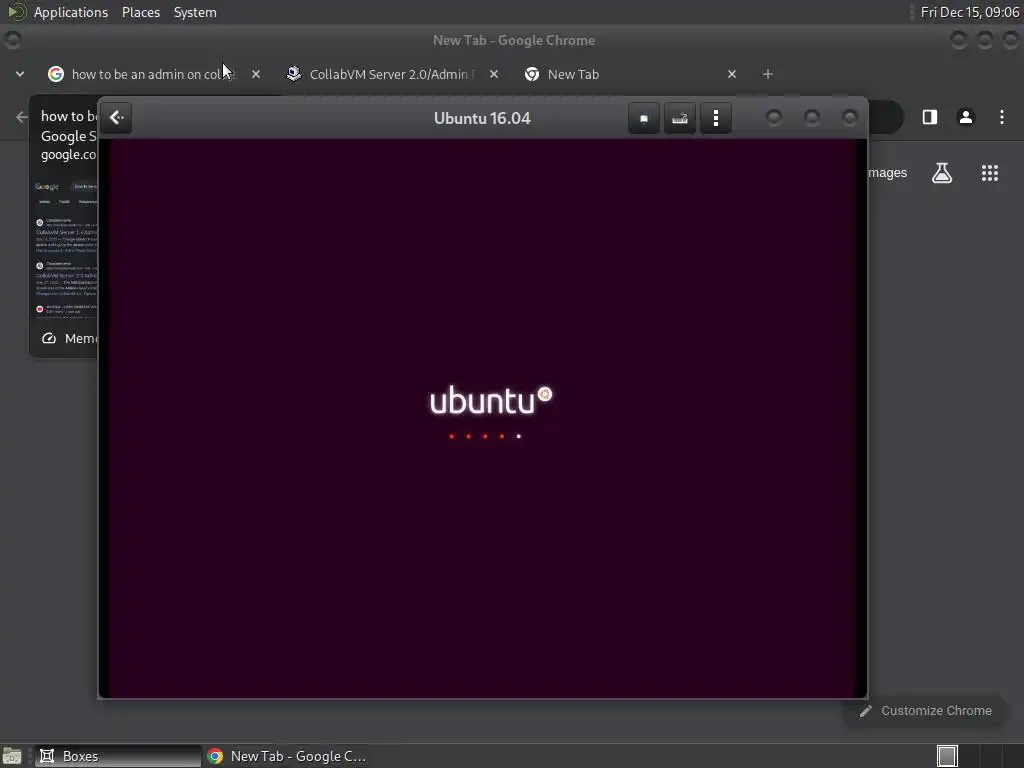Close the CollabVM Server tab

point(494,74)
